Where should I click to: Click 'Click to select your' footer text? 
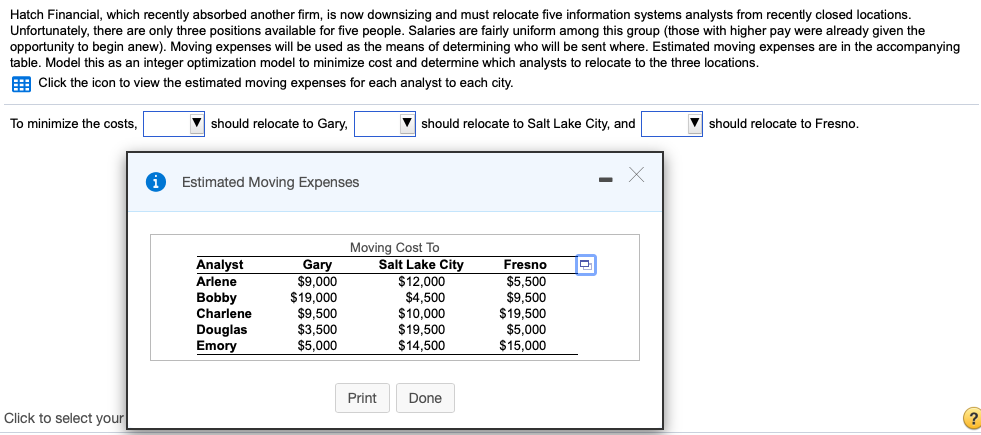click(64, 418)
